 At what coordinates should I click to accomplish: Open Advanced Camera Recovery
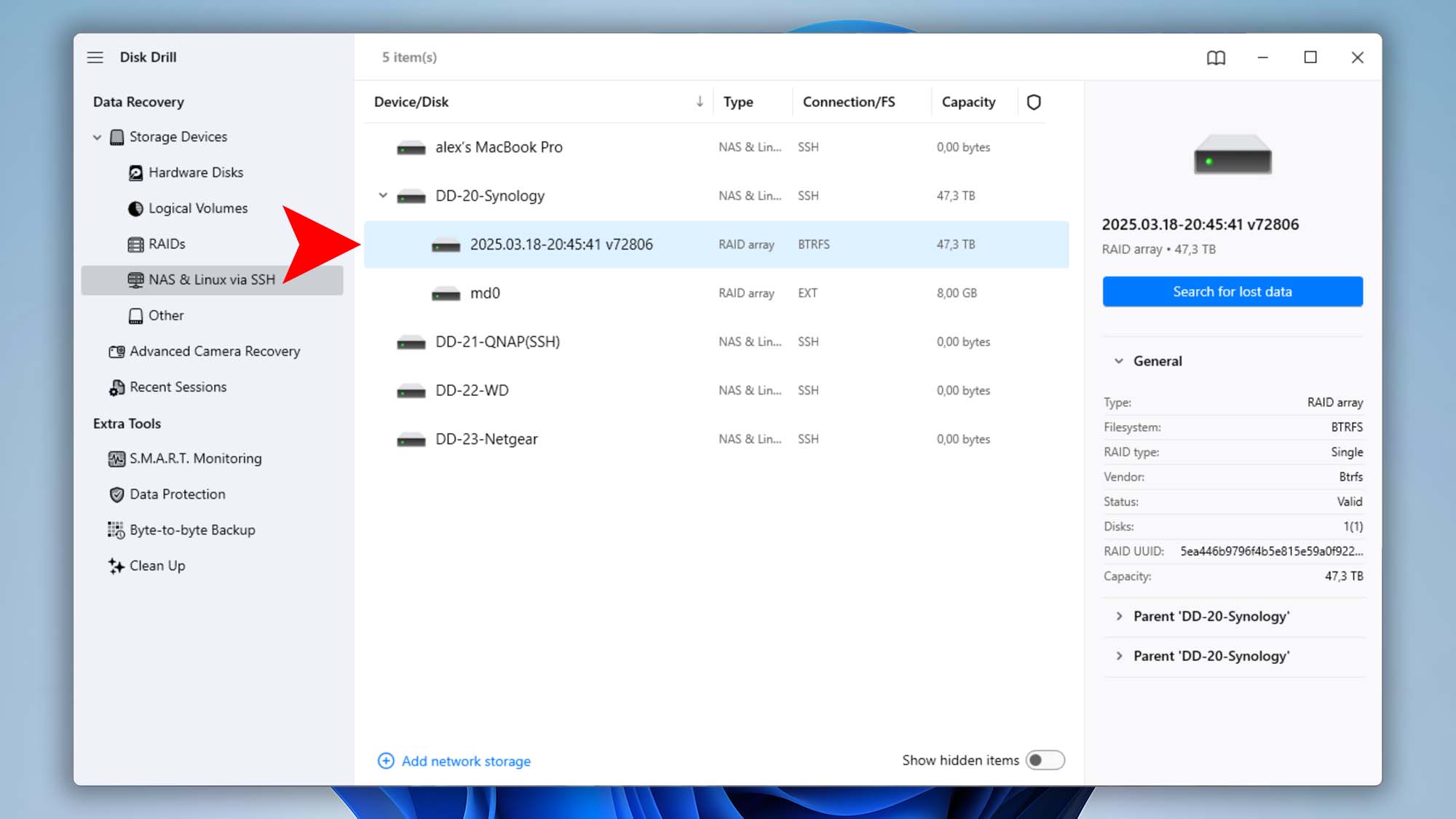(x=215, y=352)
